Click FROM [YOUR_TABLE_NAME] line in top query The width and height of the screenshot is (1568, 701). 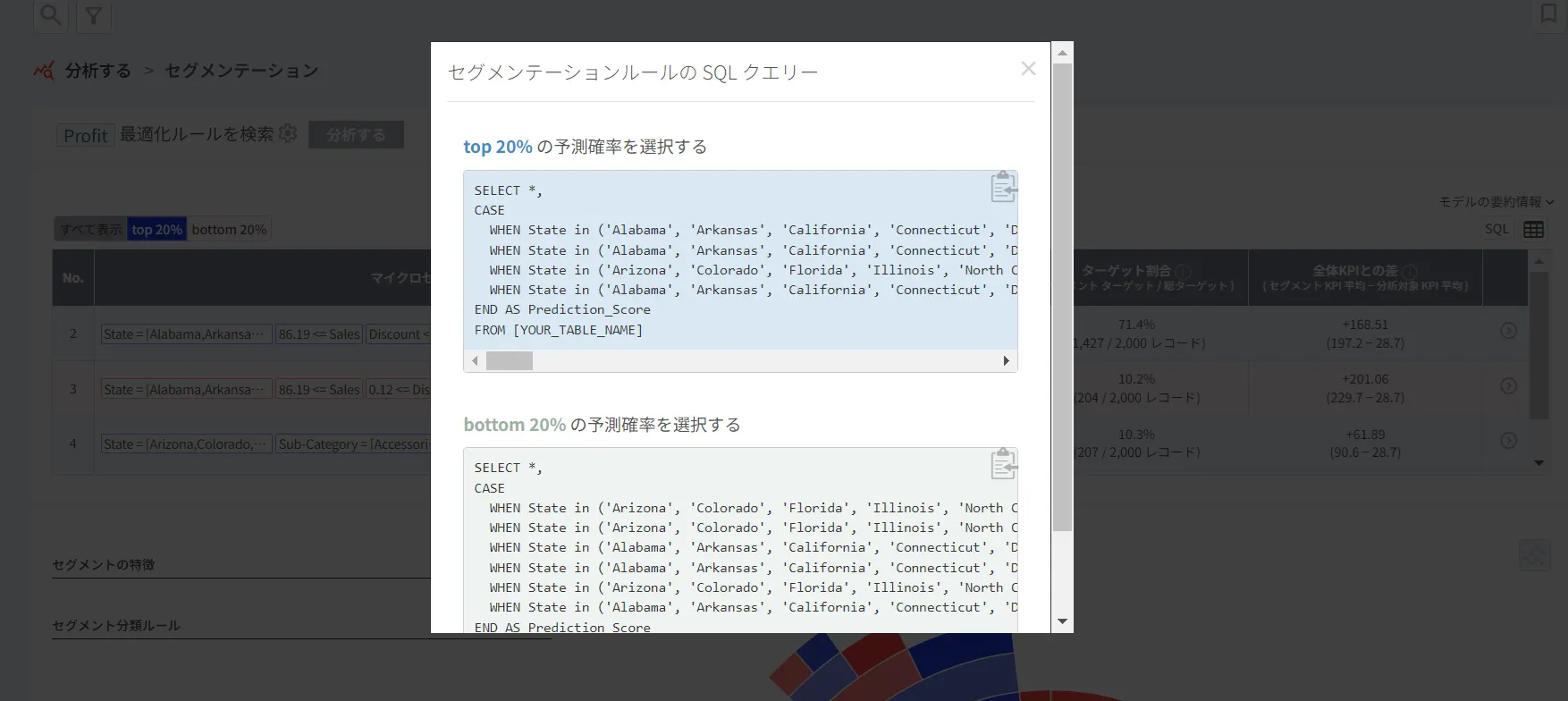559,330
